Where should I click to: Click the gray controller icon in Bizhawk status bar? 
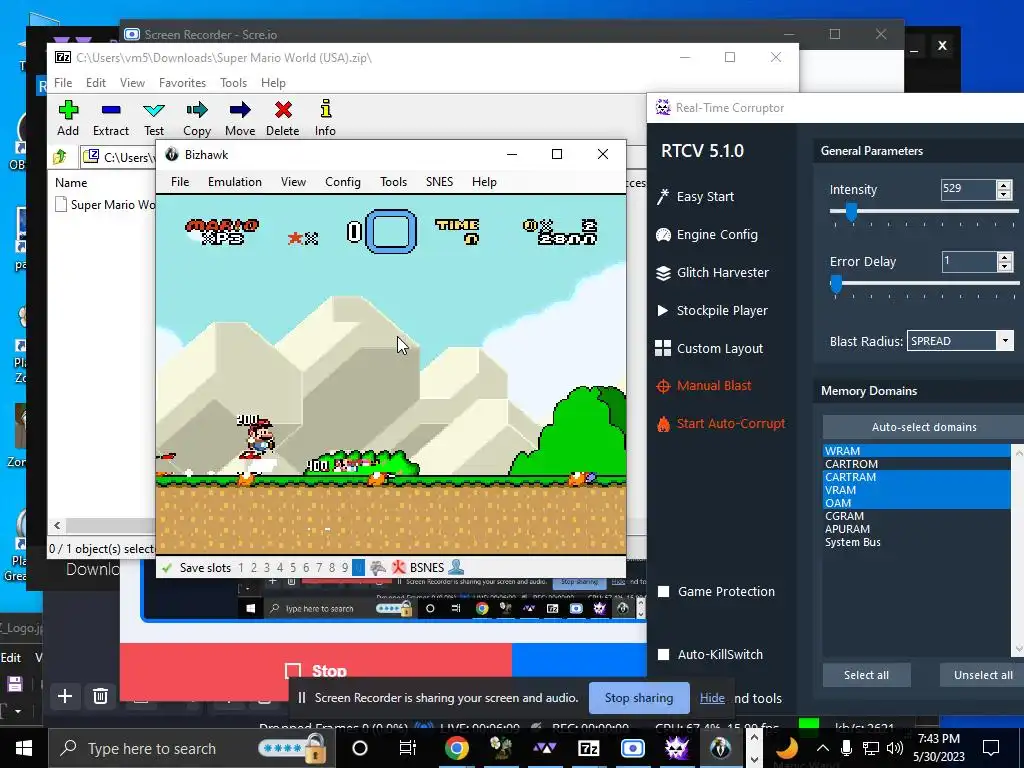(x=377, y=568)
